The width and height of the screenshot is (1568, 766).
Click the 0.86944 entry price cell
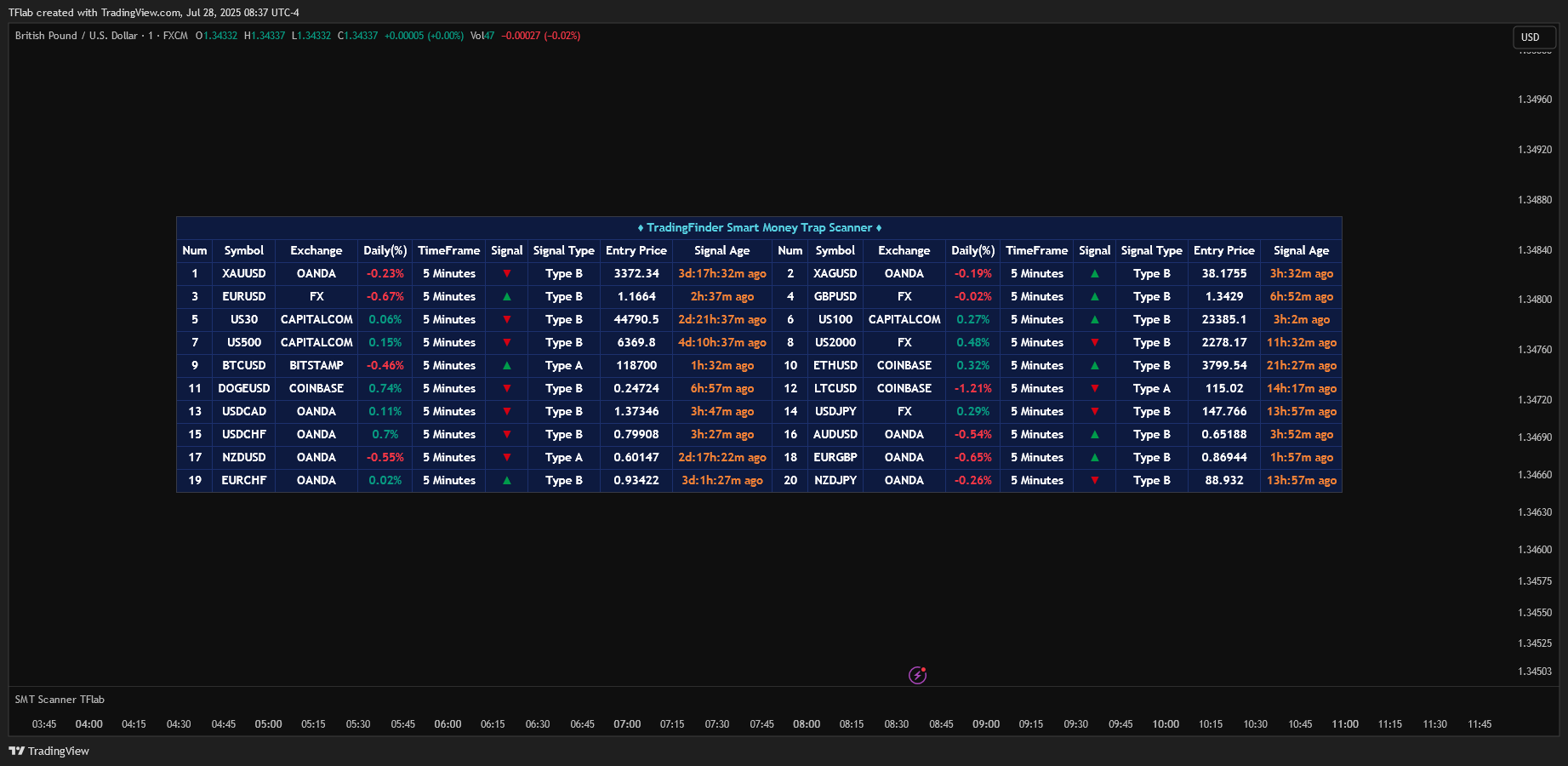1224,457
